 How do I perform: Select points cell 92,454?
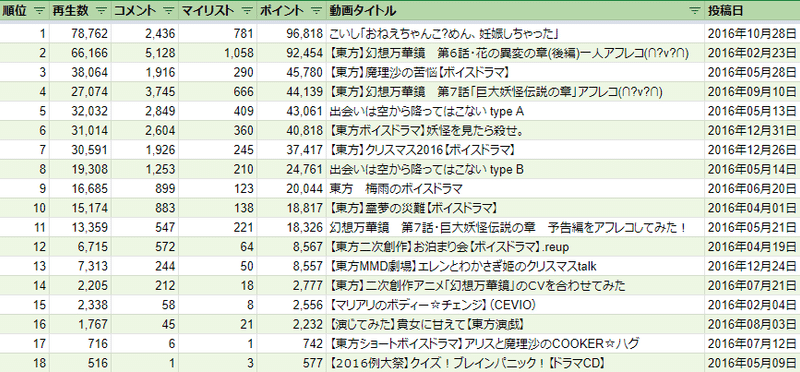[292, 53]
